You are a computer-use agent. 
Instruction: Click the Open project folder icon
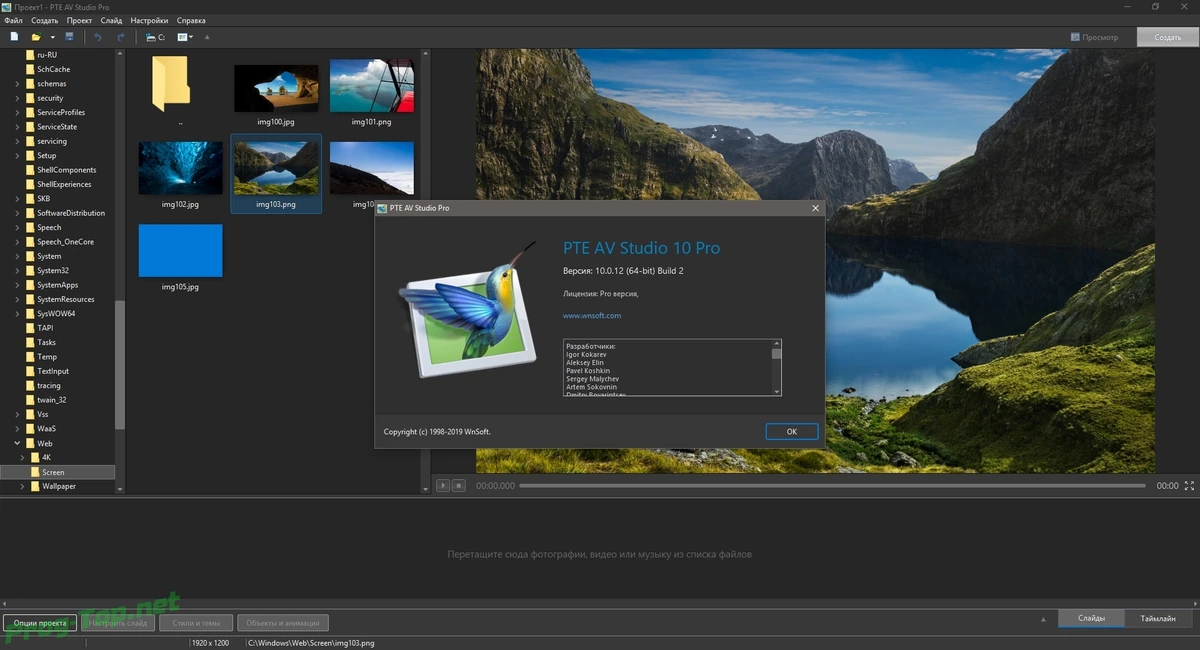[x=36, y=37]
